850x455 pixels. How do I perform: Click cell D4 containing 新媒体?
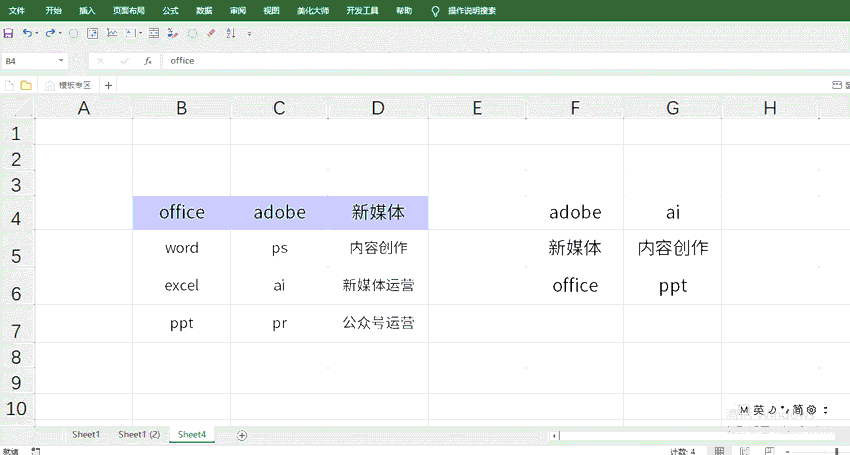[378, 213]
